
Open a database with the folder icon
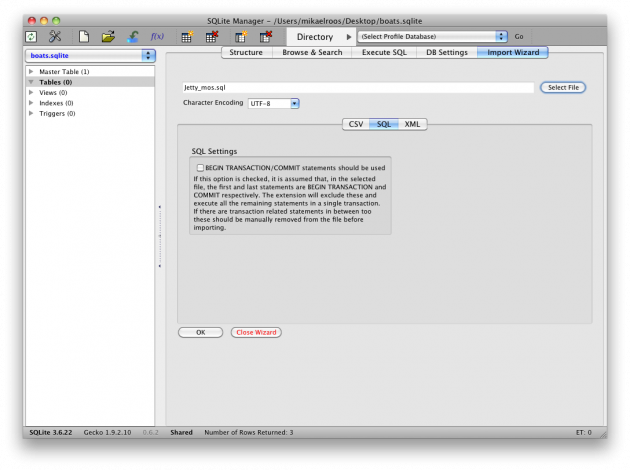pyautogui.click(x=108, y=37)
